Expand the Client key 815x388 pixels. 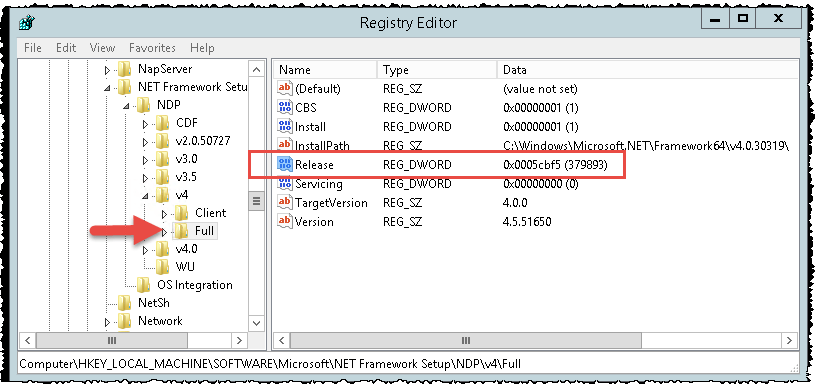164,214
